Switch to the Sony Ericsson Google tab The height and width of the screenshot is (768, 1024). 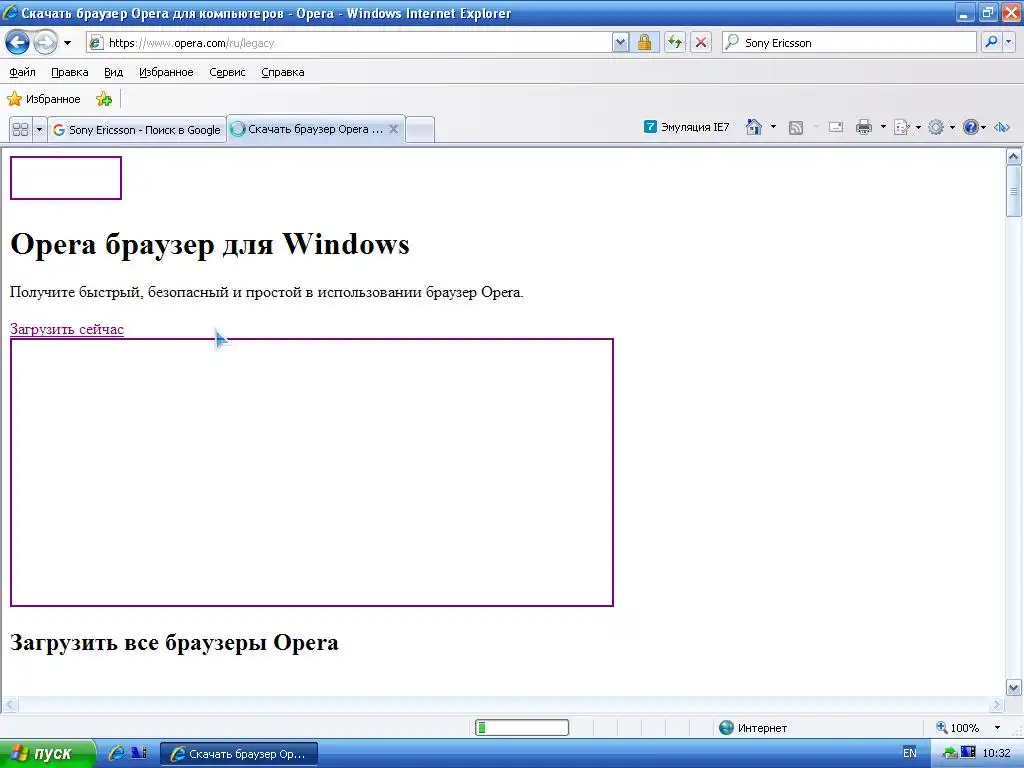137,130
